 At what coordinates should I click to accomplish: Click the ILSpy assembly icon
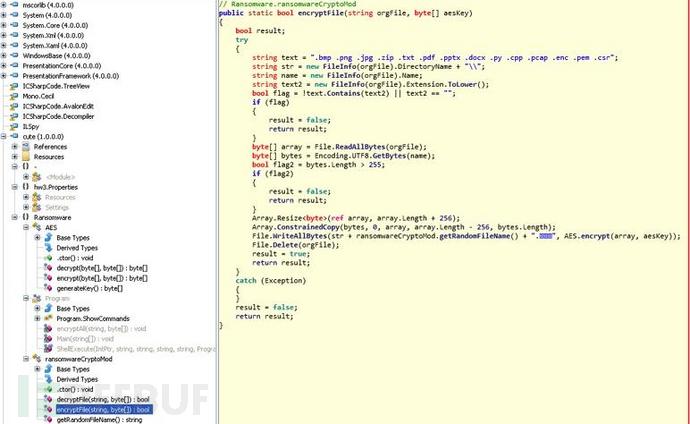(14, 127)
